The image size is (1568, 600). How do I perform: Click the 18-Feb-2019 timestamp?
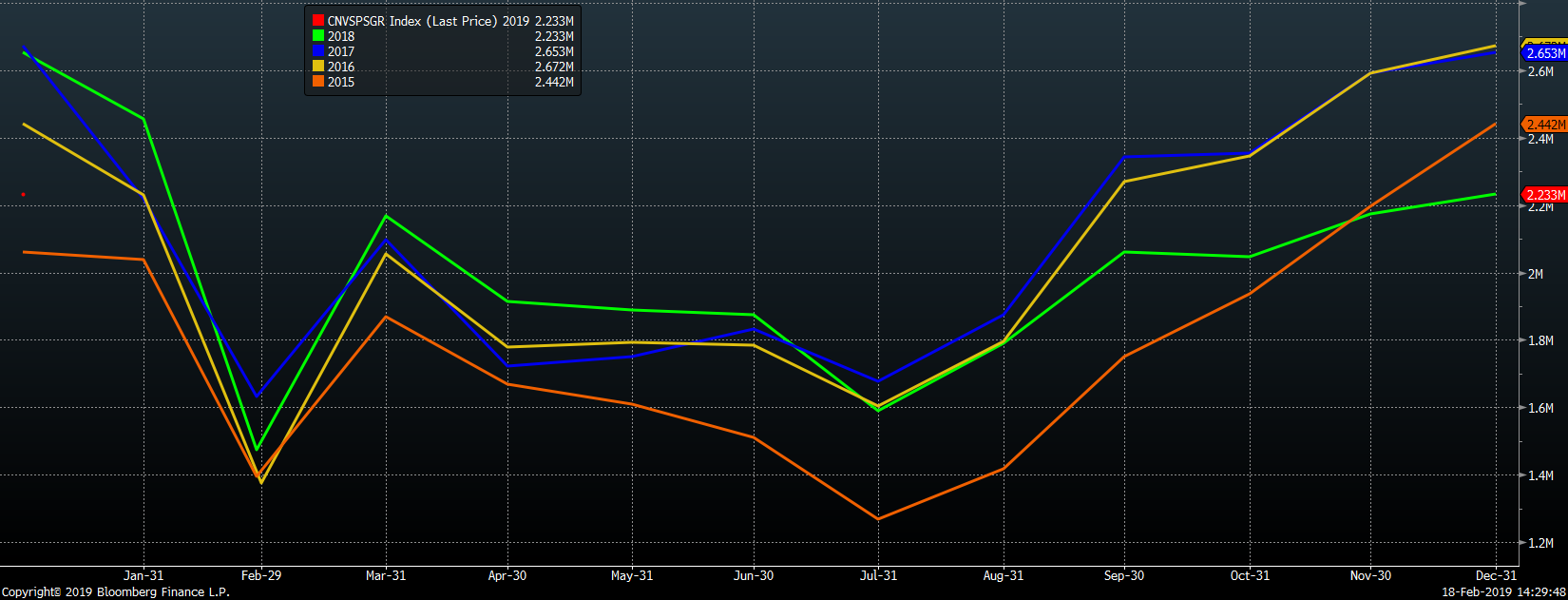click(x=1503, y=591)
